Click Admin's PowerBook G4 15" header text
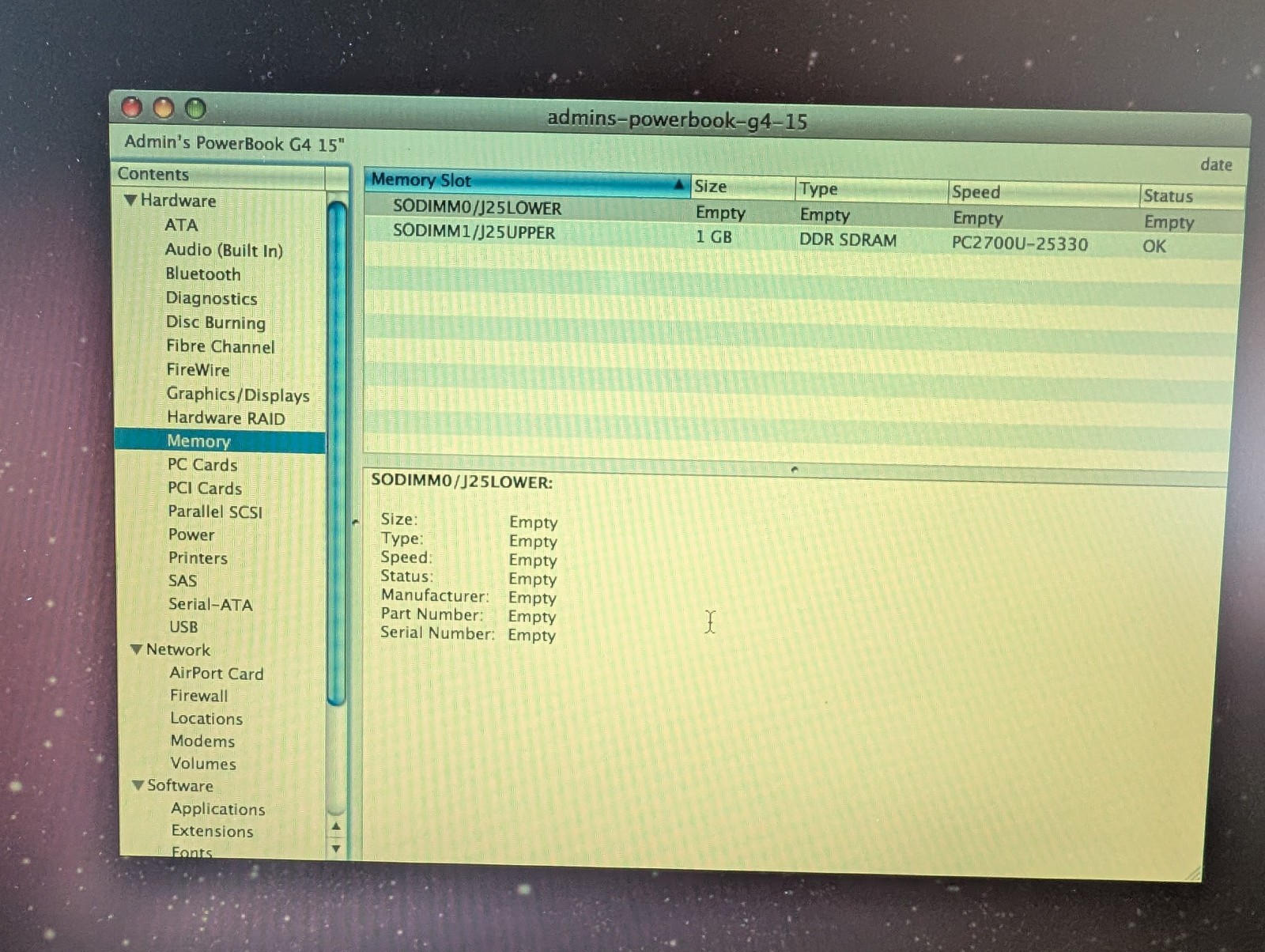 tap(235, 144)
